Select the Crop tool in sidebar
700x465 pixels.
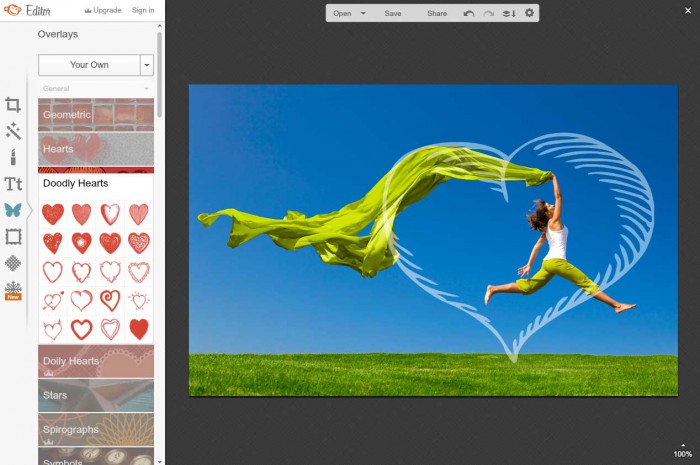13,105
